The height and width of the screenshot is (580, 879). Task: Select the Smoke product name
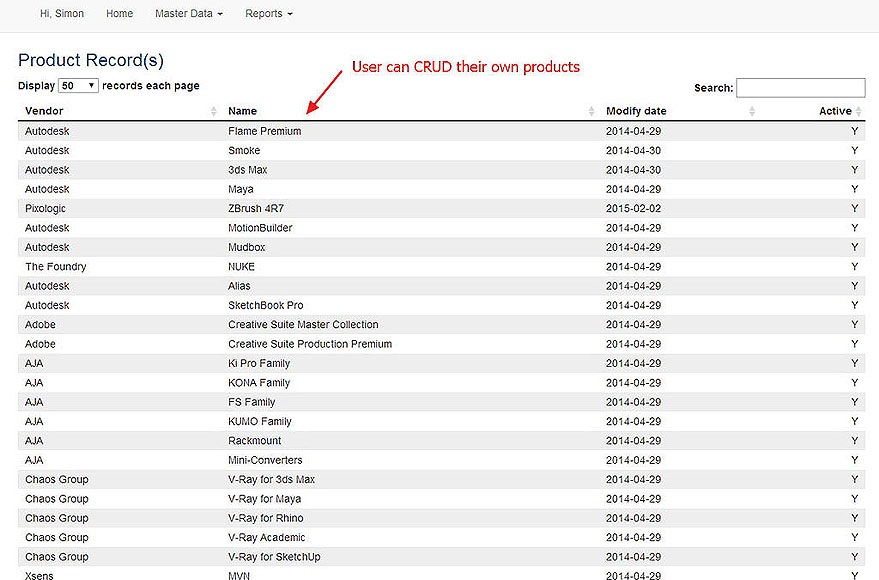coord(244,150)
